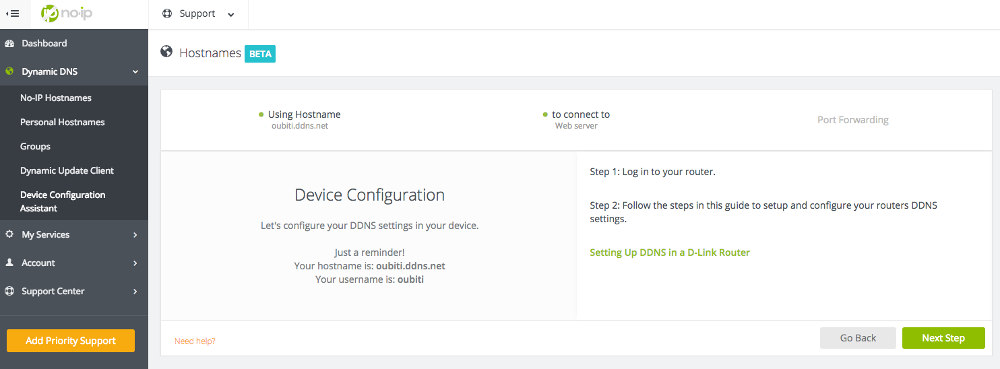Select the 'to connect to' wizard step

(576, 120)
